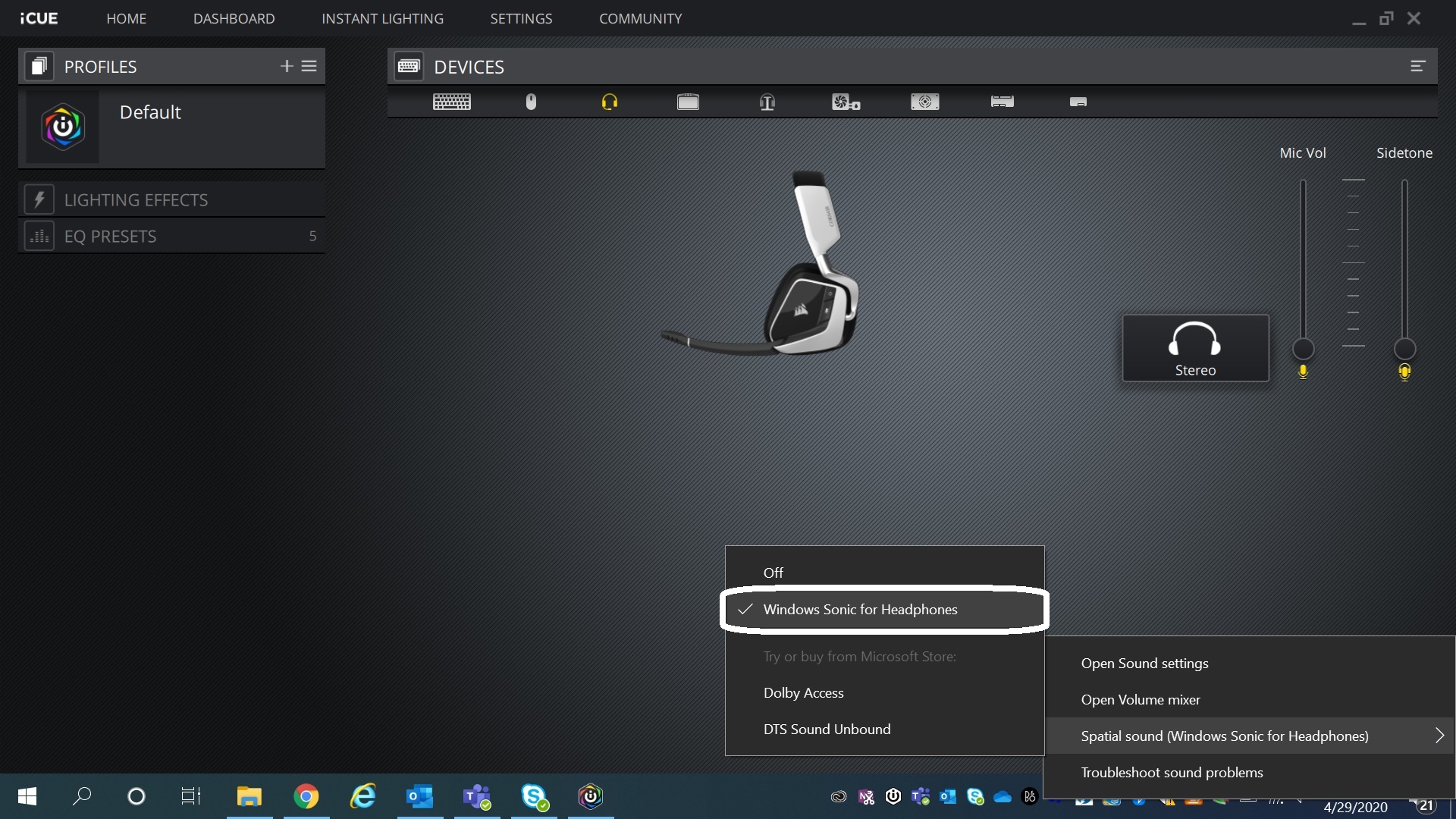Select the mouse pad device icon
The height and width of the screenshot is (819, 1456).
[688, 102]
